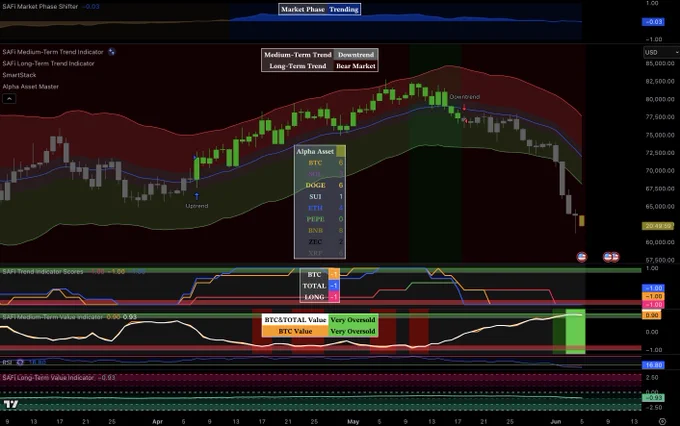Click the sparkle icon beside SAFi Medium-Term Trend Indicator

[111, 52]
